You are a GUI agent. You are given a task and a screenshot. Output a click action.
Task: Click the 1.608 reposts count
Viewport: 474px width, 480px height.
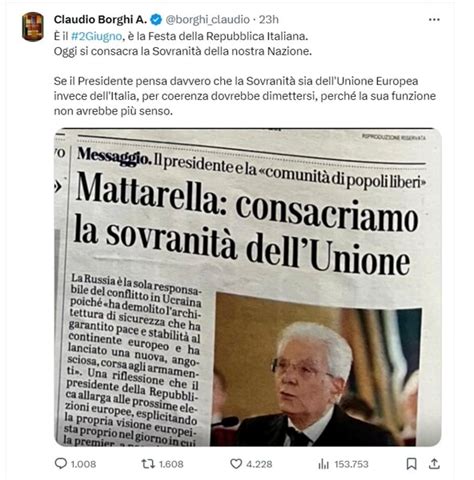(171, 464)
